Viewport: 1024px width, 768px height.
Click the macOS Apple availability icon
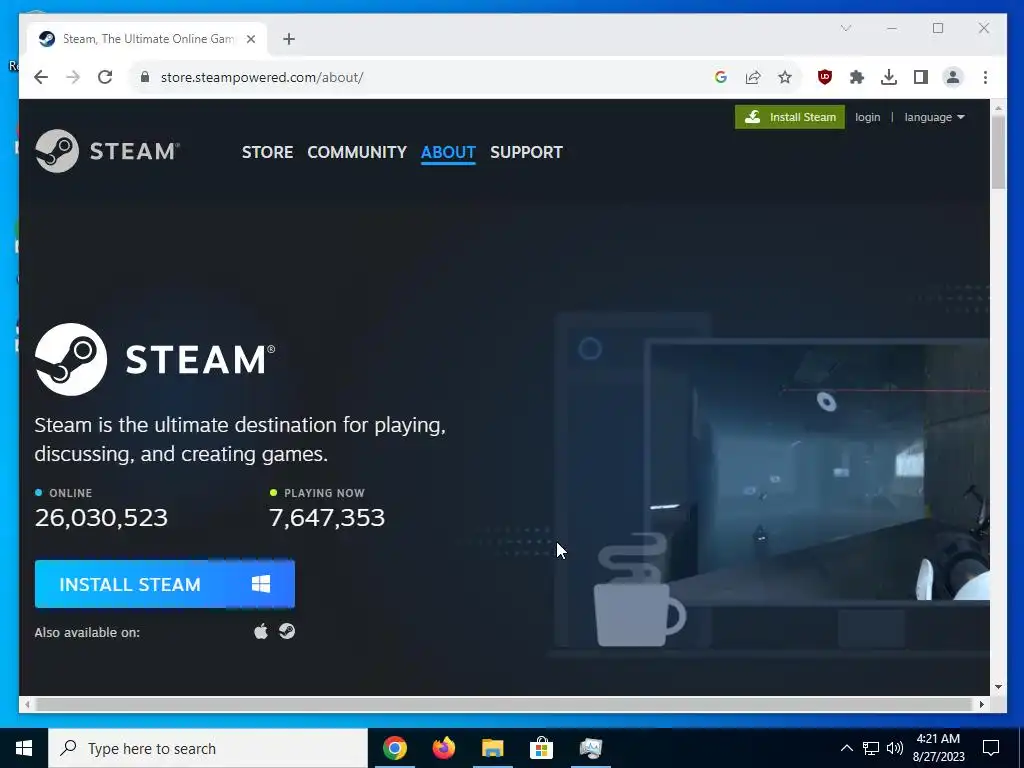261,632
